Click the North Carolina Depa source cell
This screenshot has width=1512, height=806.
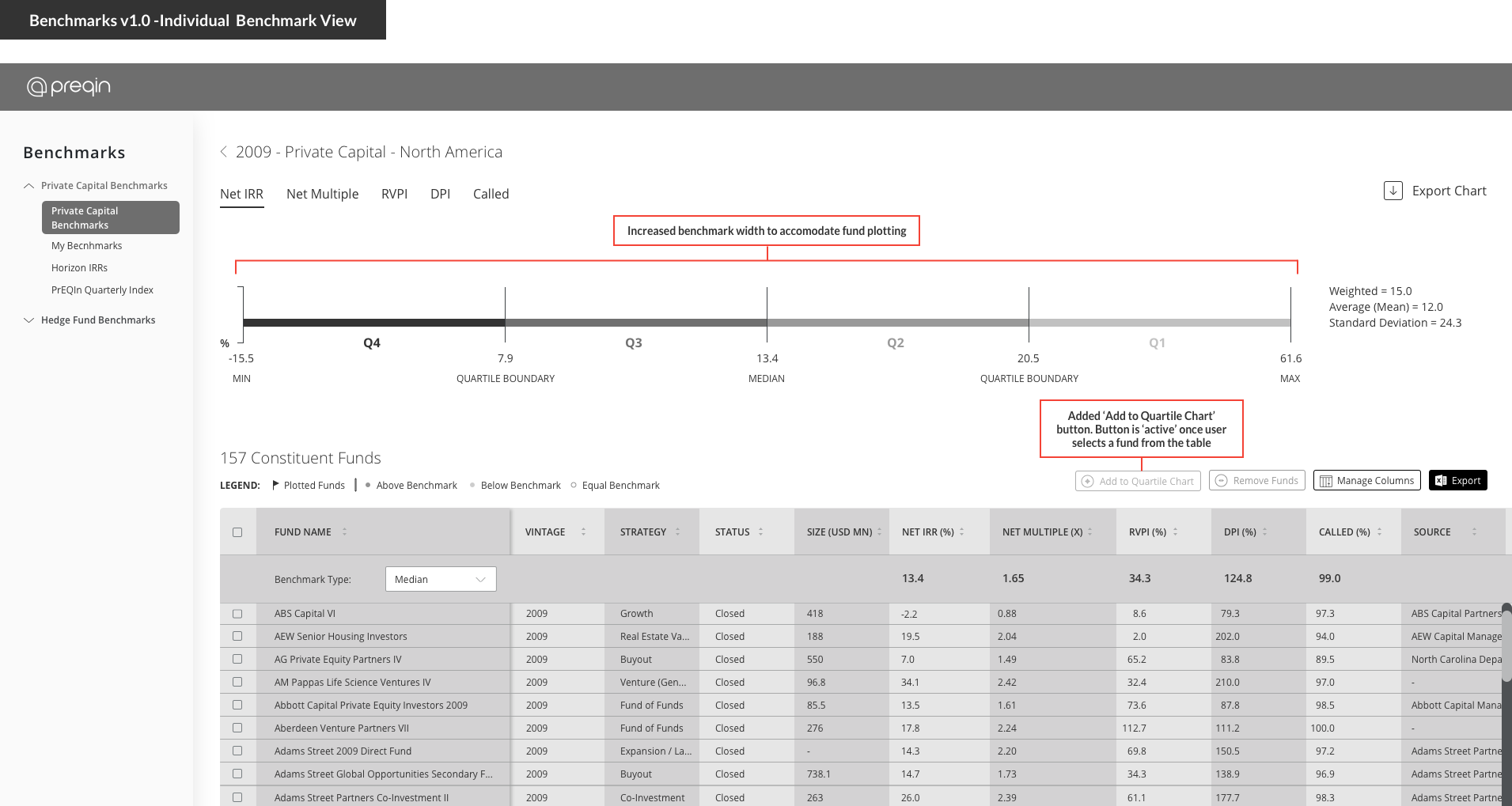point(1456,660)
